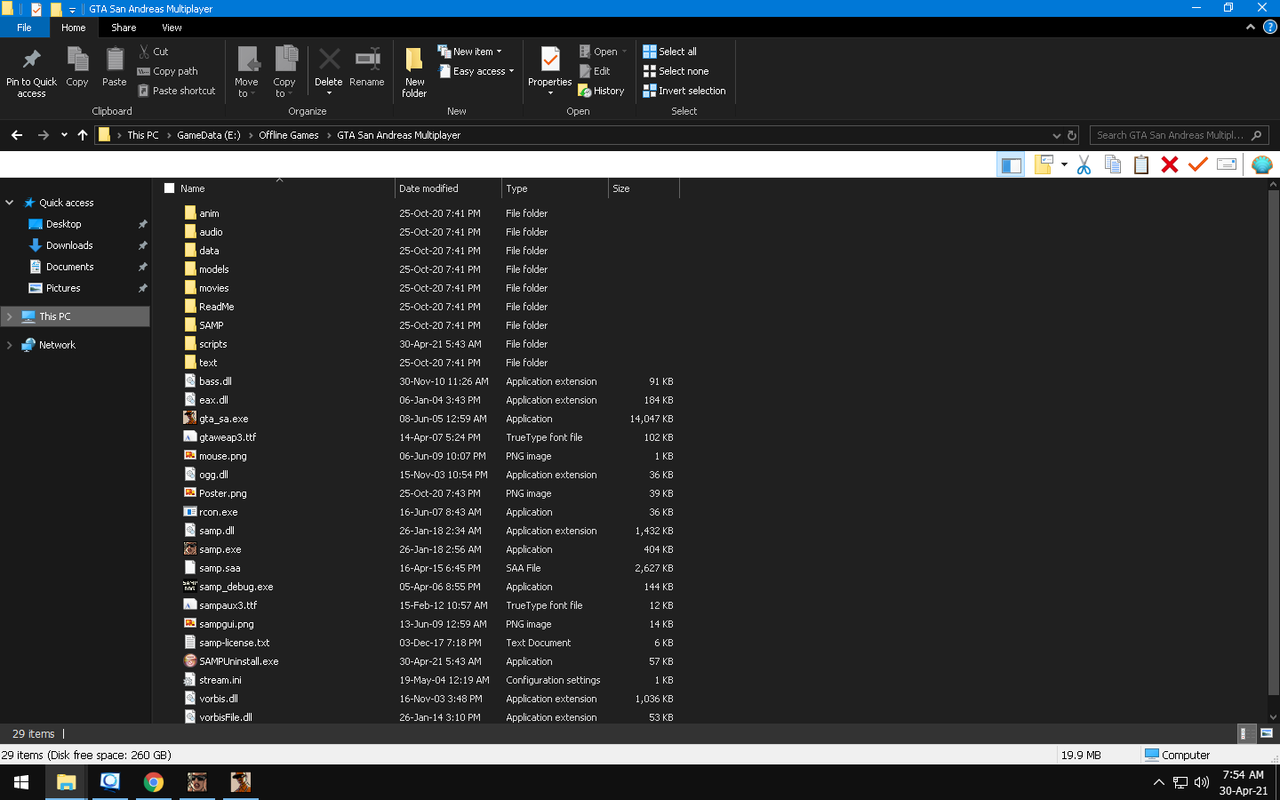Collapse the ribbon with the chevron
Viewport: 1280px width, 800px height.
1251,28
